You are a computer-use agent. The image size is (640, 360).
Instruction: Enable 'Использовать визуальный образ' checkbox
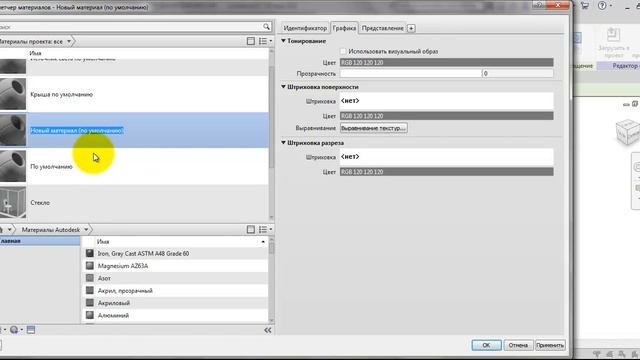pos(343,51)
